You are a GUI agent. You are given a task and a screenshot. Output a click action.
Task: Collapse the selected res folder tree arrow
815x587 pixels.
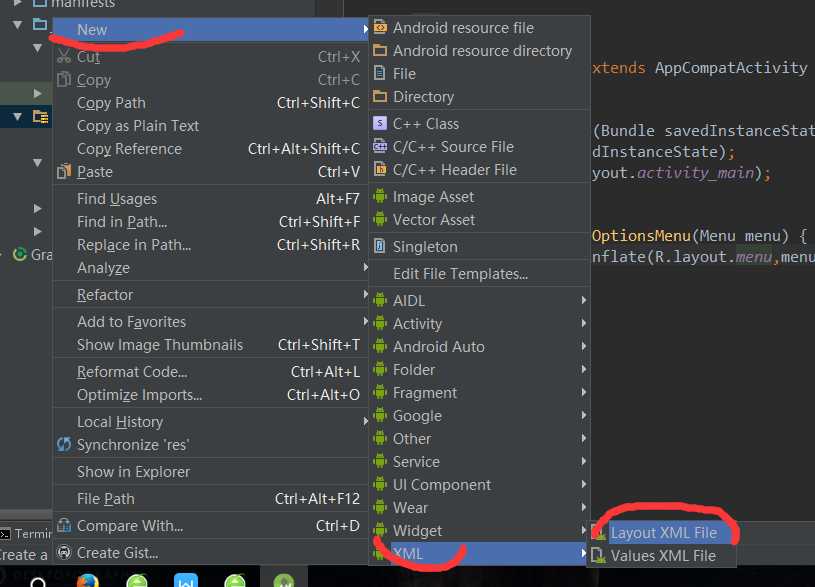coord(18,116)
